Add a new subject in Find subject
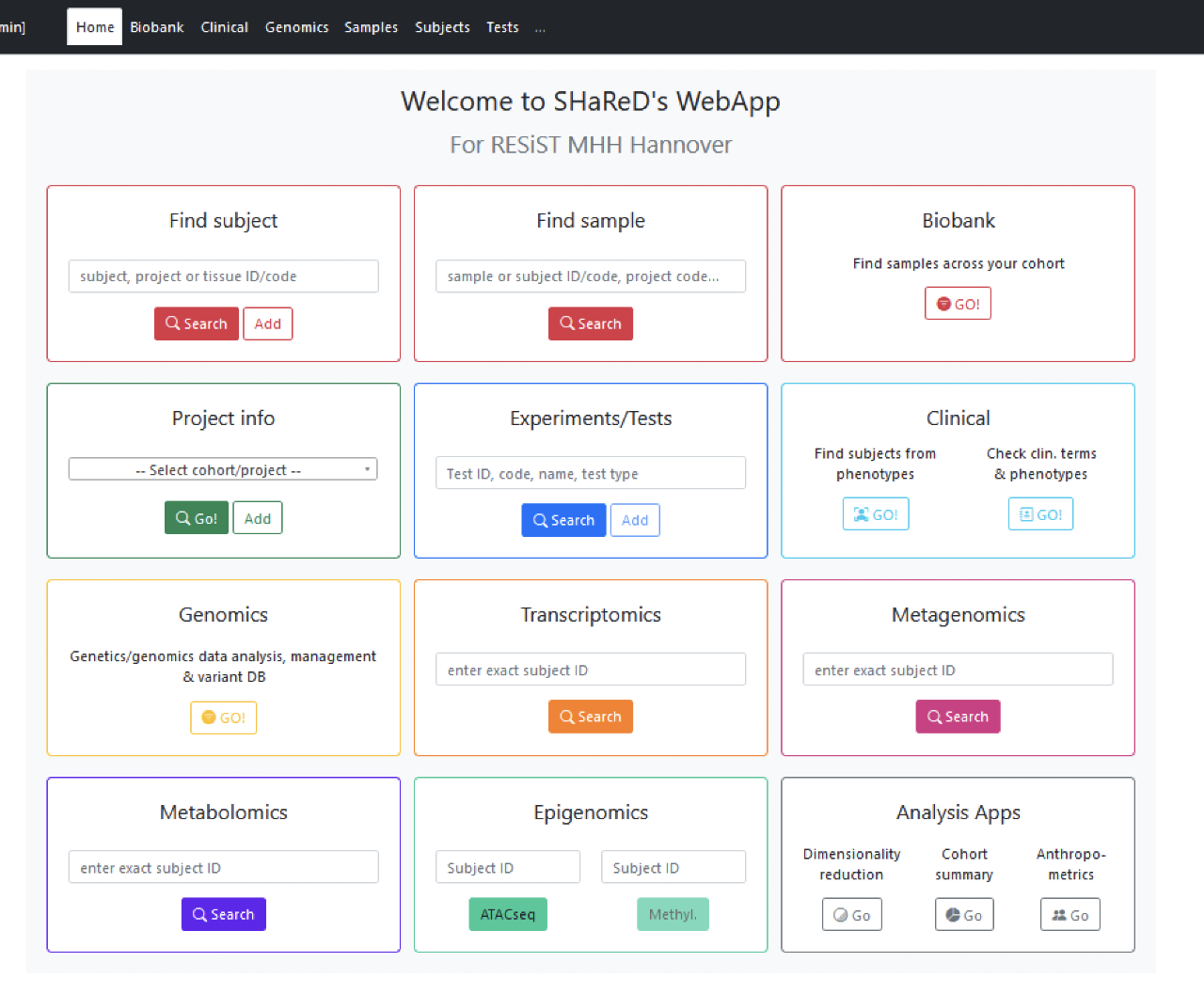Screen dimensions: 1204x994 pos(268,323)
